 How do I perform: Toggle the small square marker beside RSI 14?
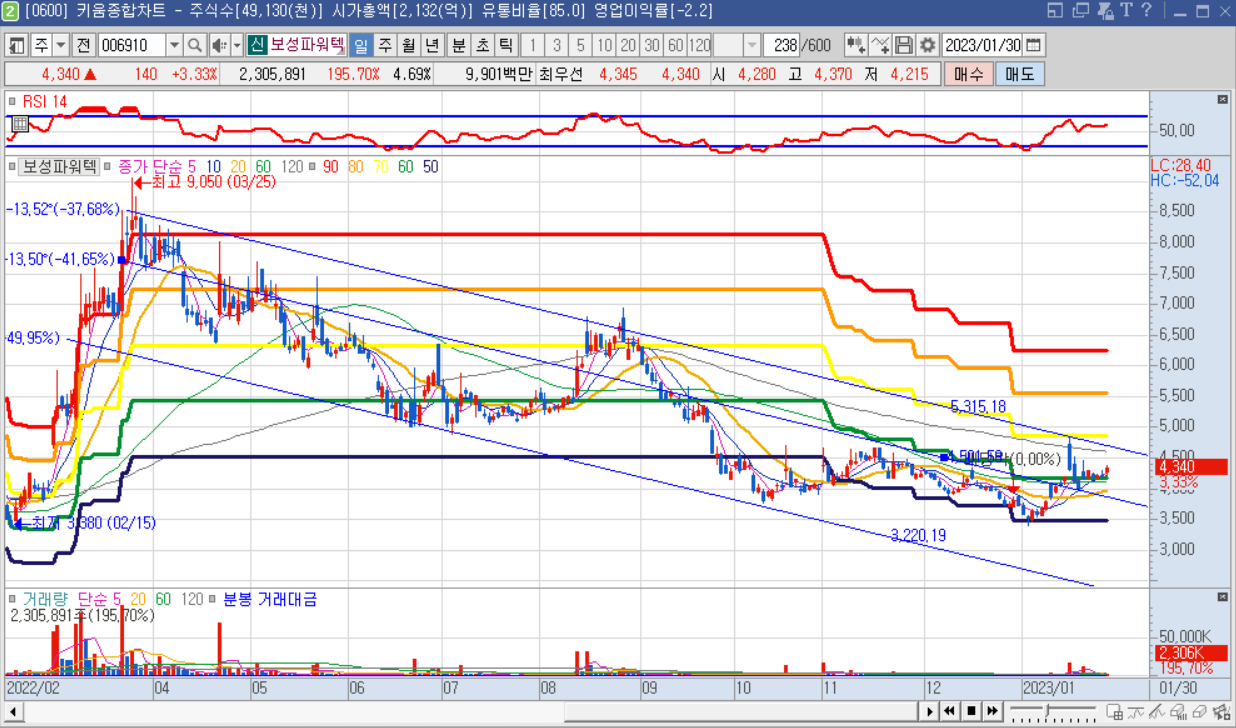(11, 101)
